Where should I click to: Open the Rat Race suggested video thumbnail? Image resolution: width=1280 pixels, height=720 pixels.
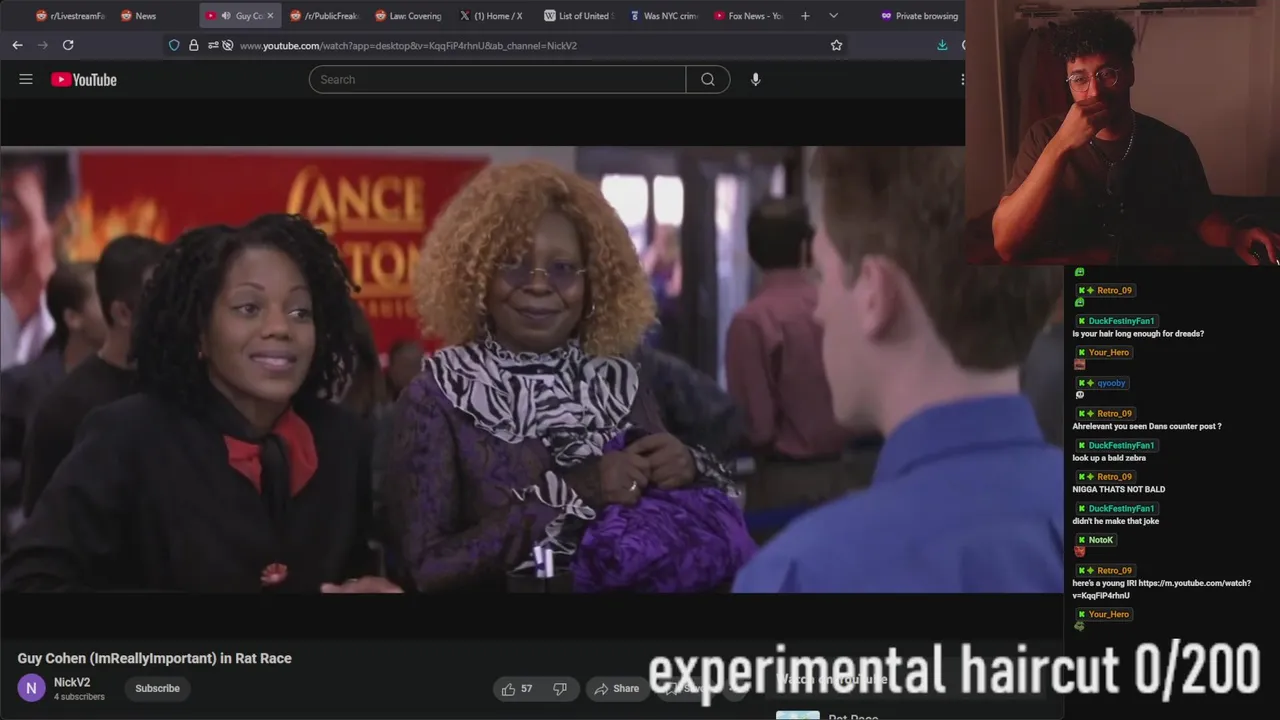798,715
